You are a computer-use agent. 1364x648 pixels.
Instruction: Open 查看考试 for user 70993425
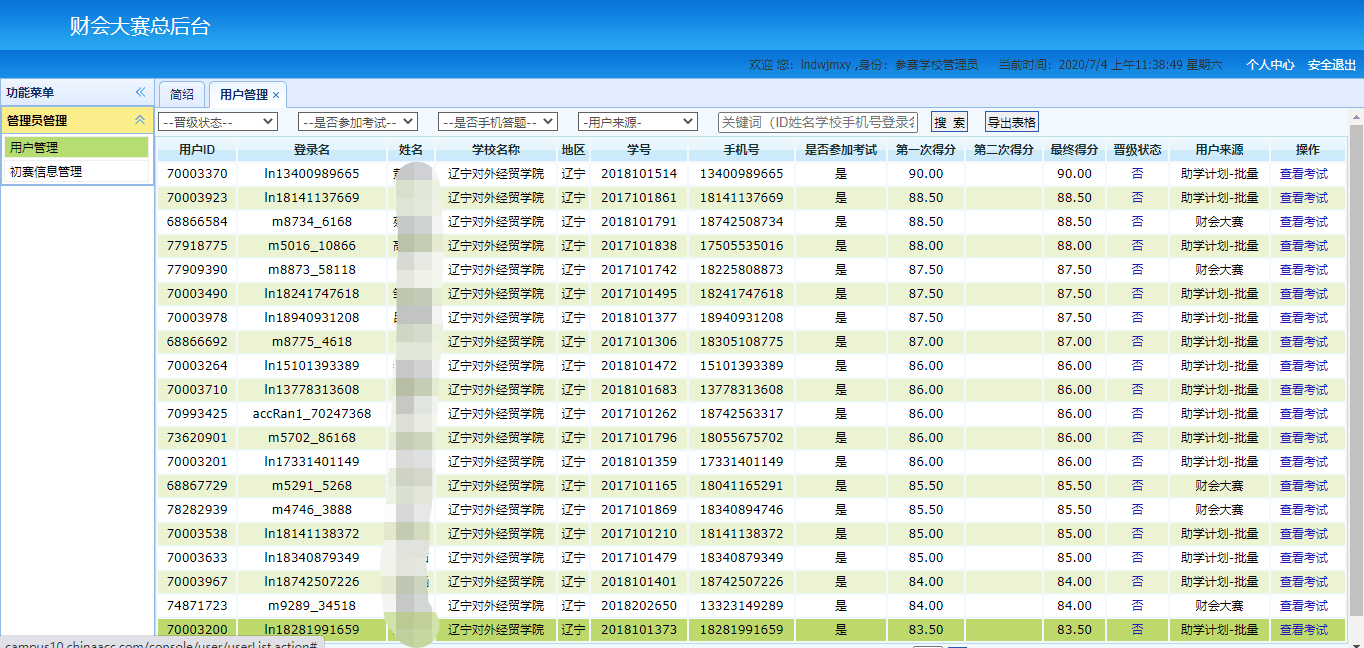click(x=1304, y=414)
